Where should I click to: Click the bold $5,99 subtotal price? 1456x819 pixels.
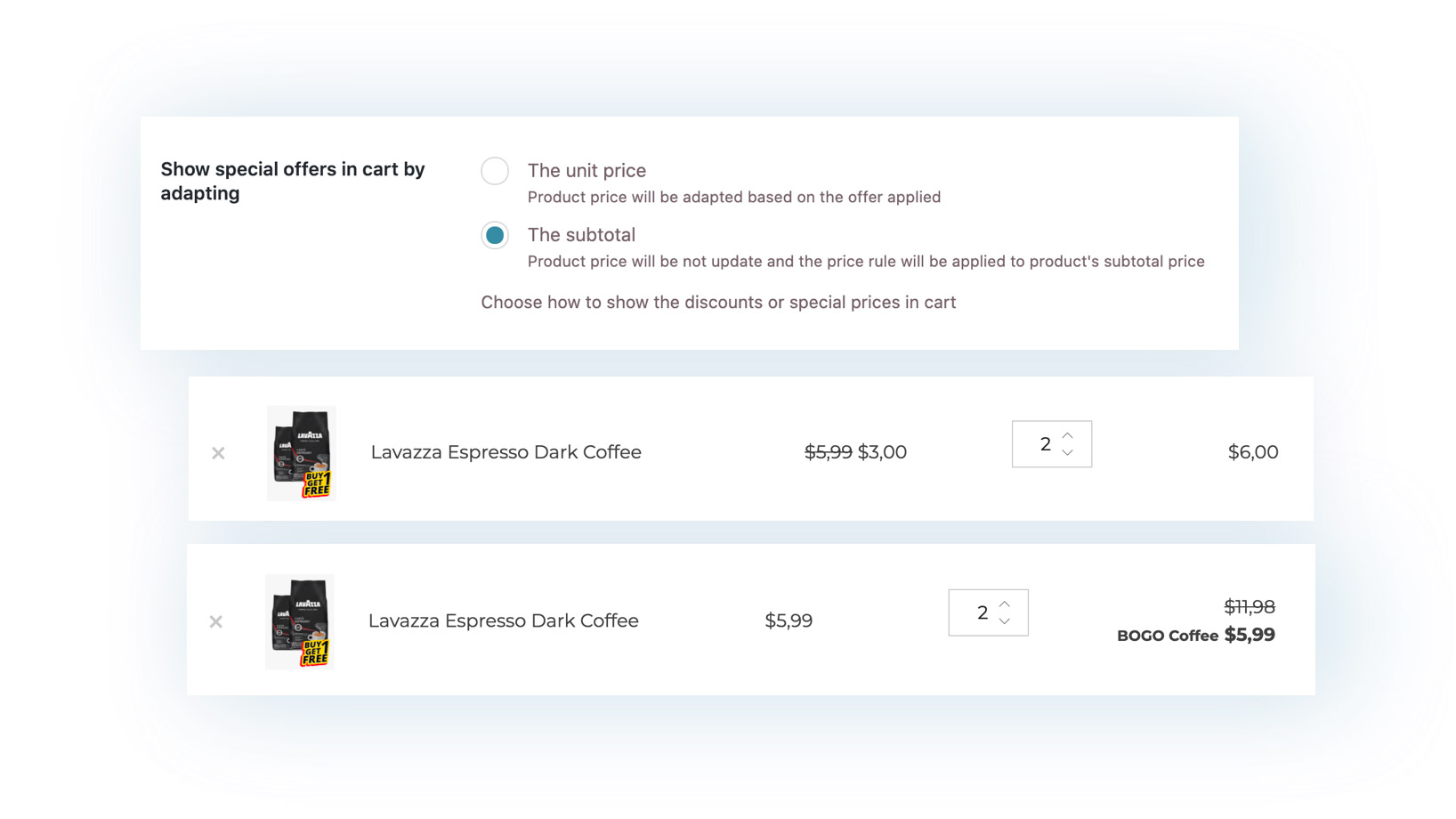pyautogui.click(x=1250, y=635)
